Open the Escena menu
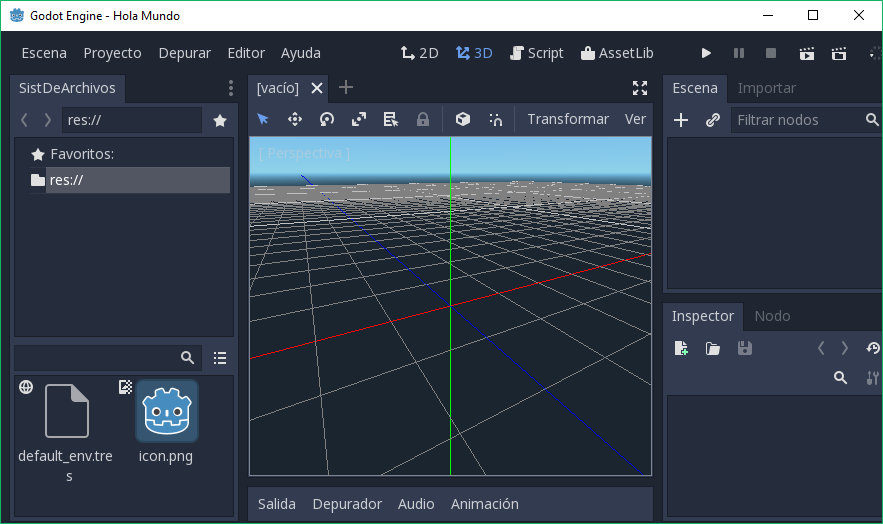This screenshot has width=883, height=524. point(44,53)
